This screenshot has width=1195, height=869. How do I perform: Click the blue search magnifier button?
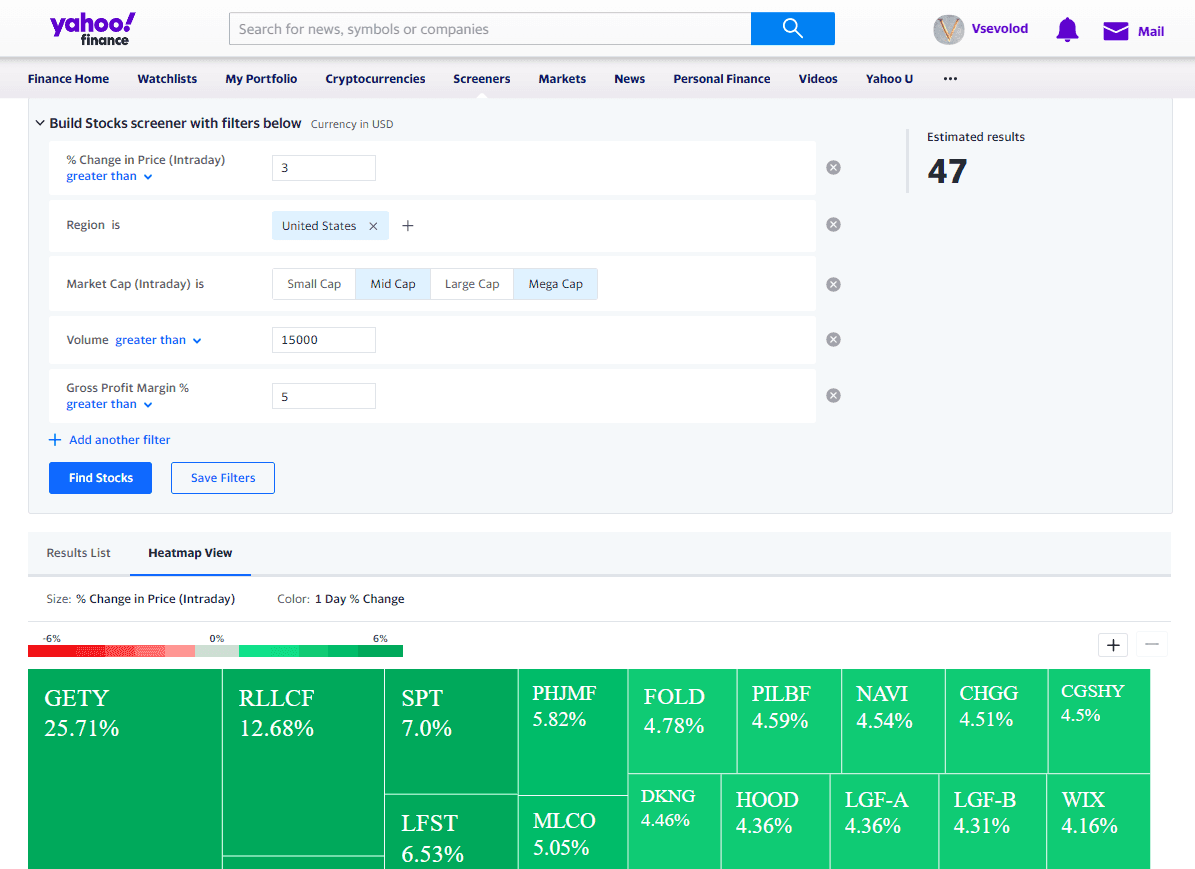(793, 28)
